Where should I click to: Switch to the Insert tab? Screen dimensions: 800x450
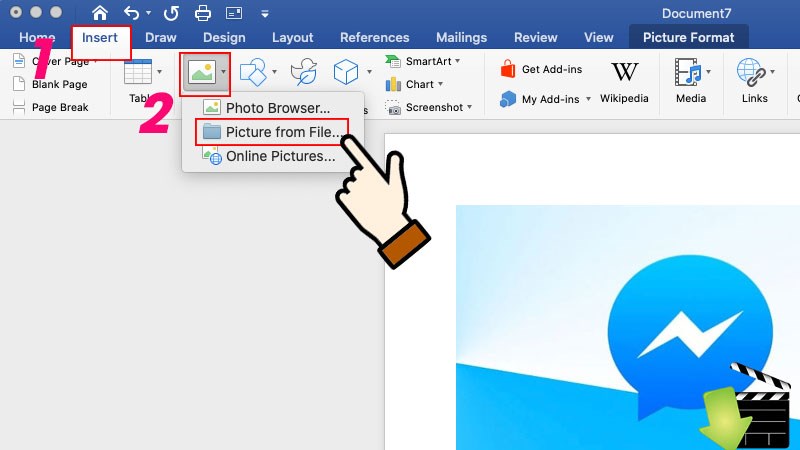tap(100, 38)
